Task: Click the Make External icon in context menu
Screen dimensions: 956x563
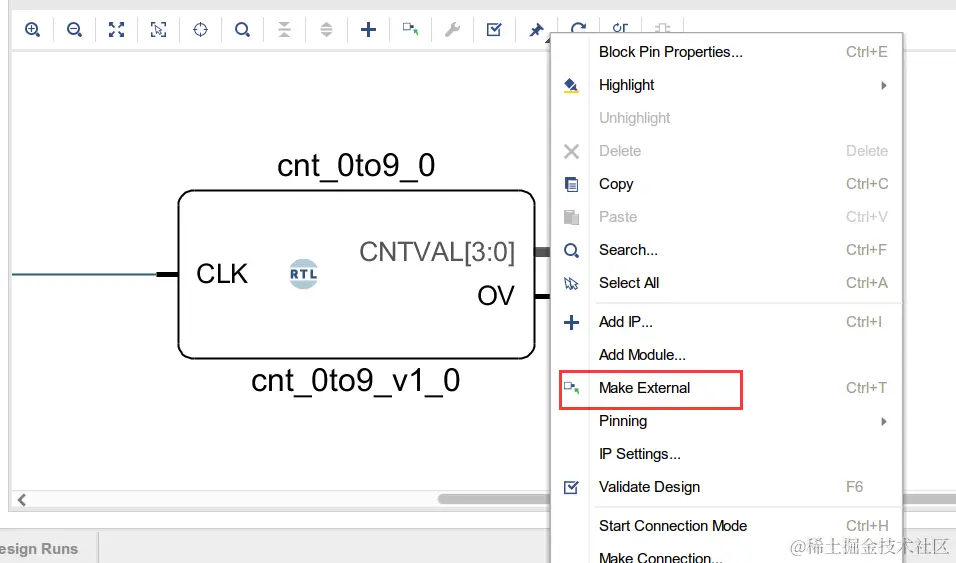Action: (x=571, y=387)
